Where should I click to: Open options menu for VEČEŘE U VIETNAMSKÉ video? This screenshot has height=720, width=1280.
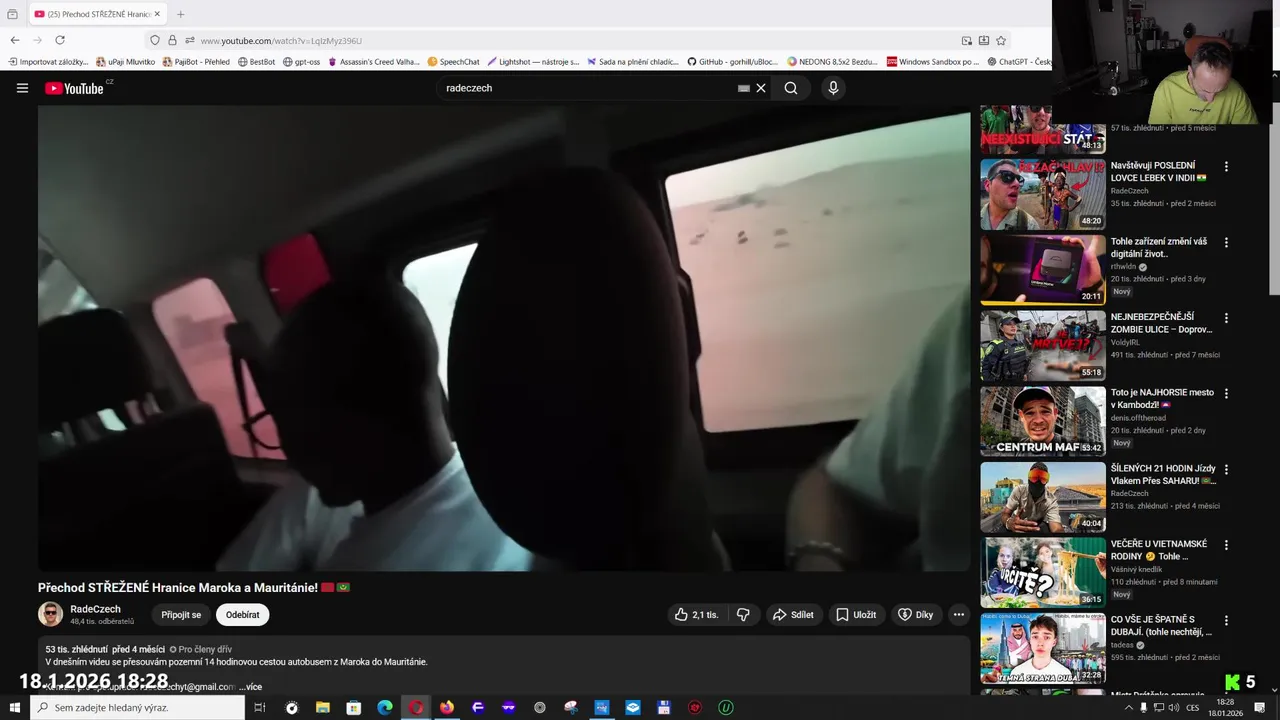[x=1226, y=545]
